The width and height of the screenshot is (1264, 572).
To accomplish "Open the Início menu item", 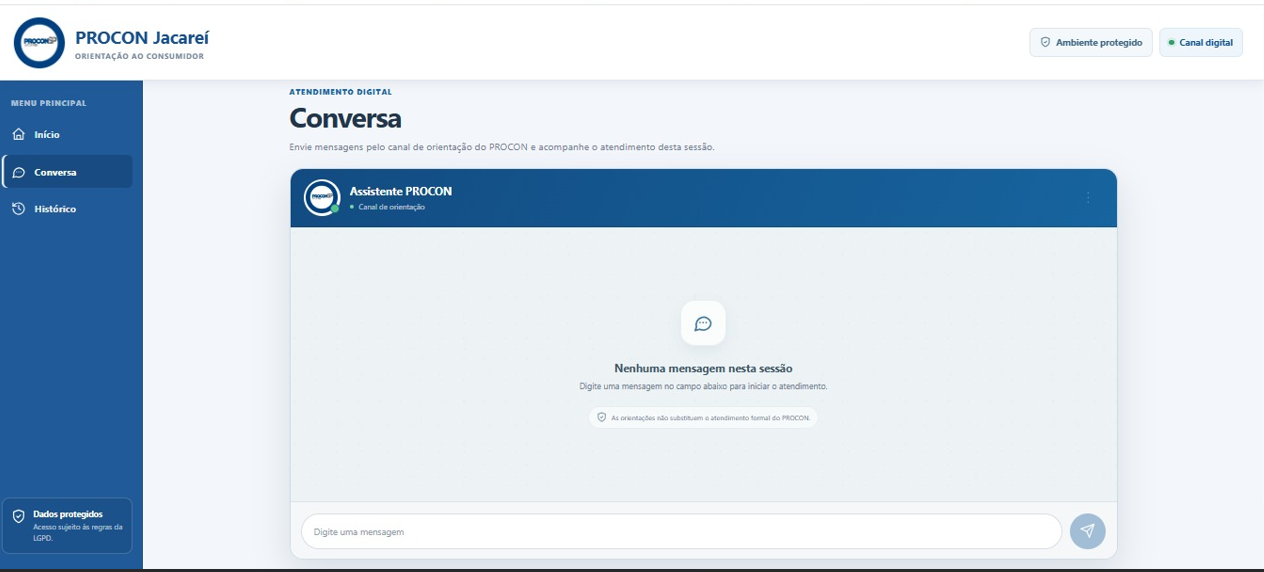I will click(67, 135).
